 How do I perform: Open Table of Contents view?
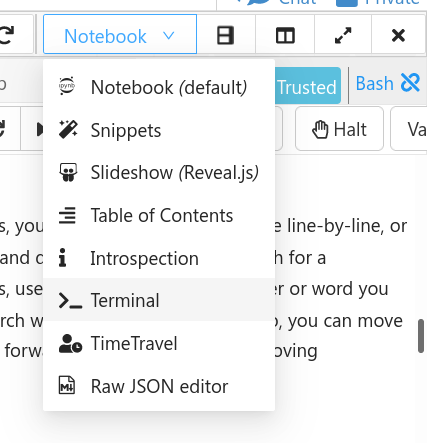[x=159, y=215]
